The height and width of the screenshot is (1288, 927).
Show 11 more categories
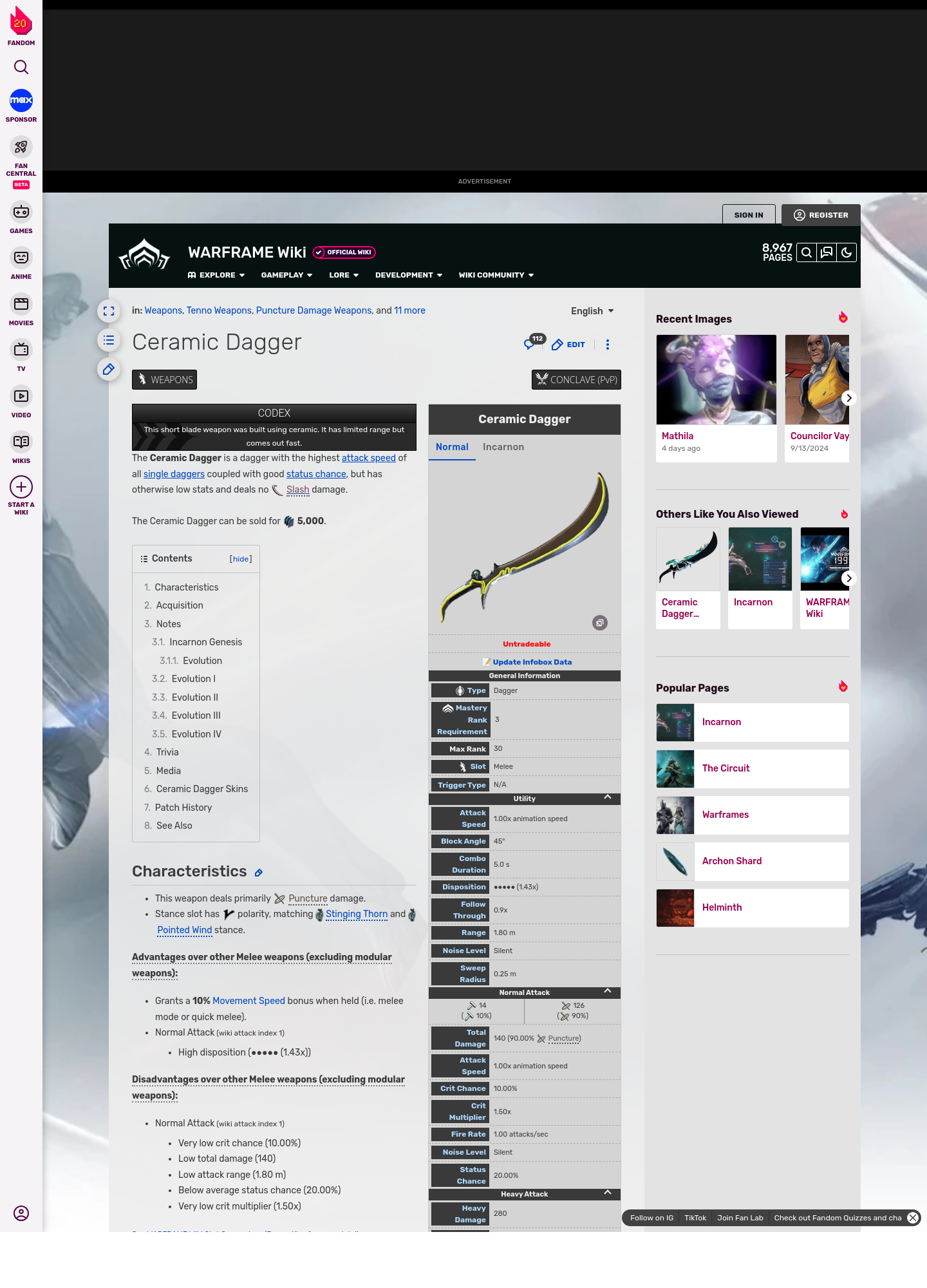(409, 310)
